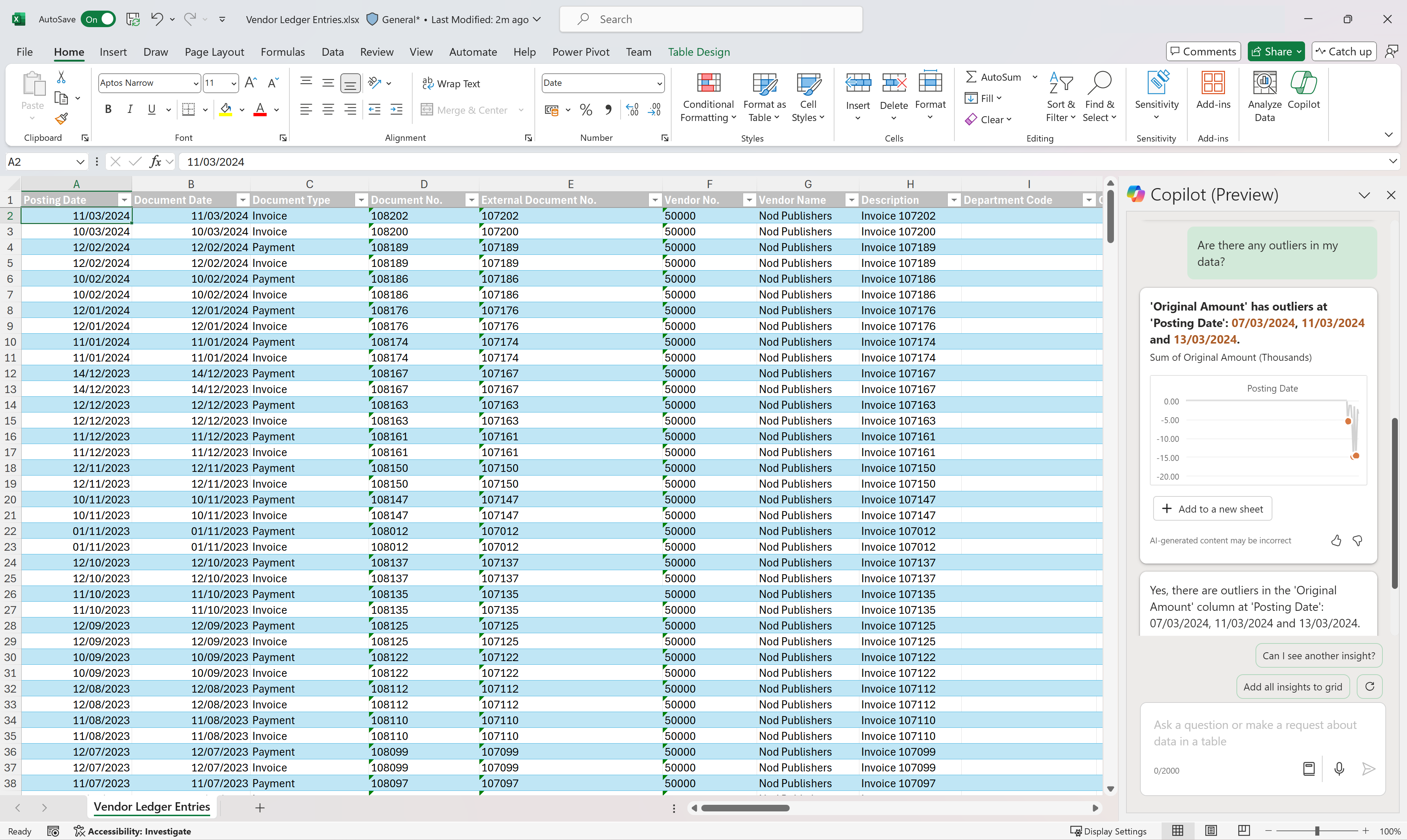This screenshot has width=1407, height=840.
Task: Expand the font size dropdown
Action: (x=233, y=82)
